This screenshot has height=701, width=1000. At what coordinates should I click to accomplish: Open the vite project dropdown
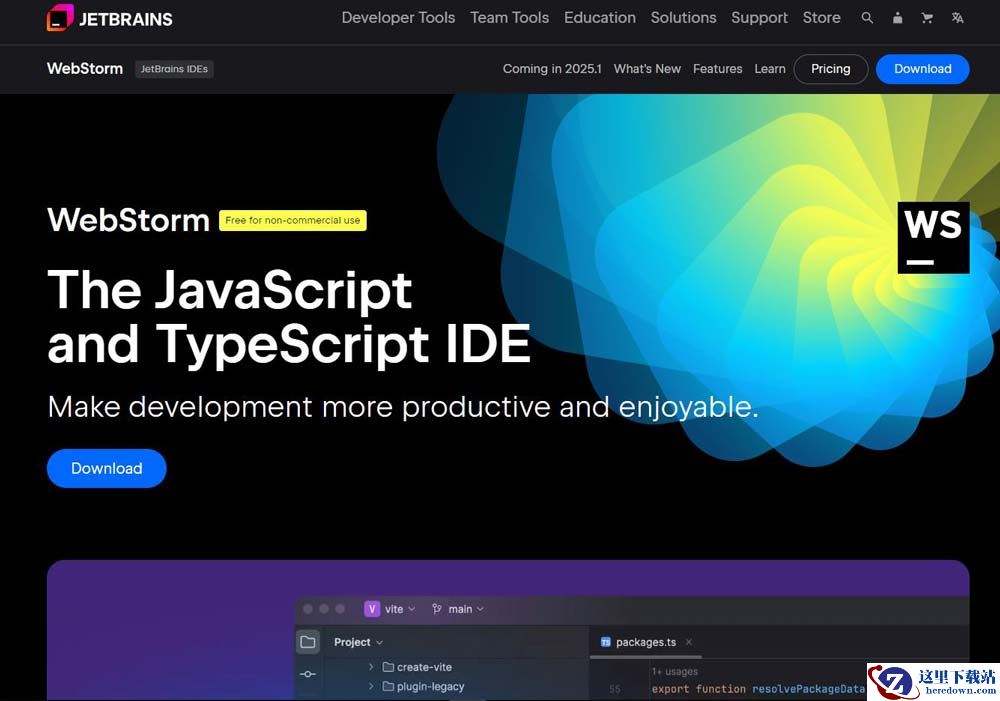399,609
